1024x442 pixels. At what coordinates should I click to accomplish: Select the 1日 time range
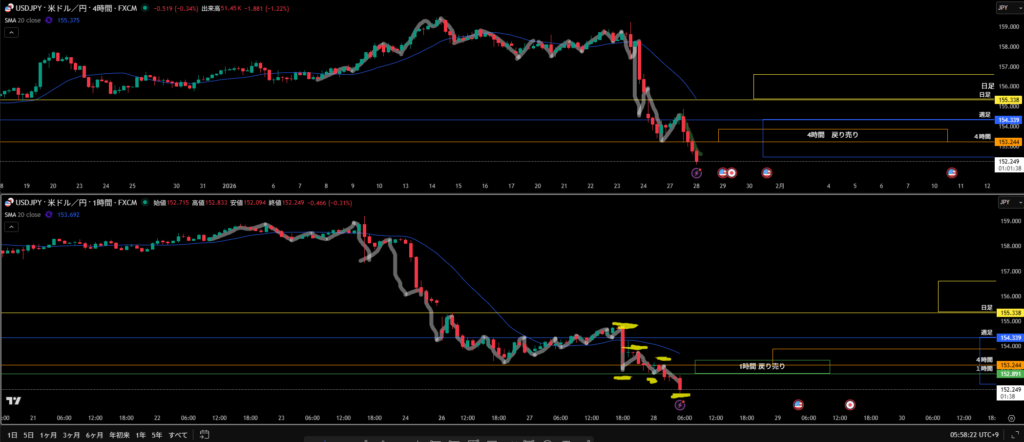(x=10, y=435)
